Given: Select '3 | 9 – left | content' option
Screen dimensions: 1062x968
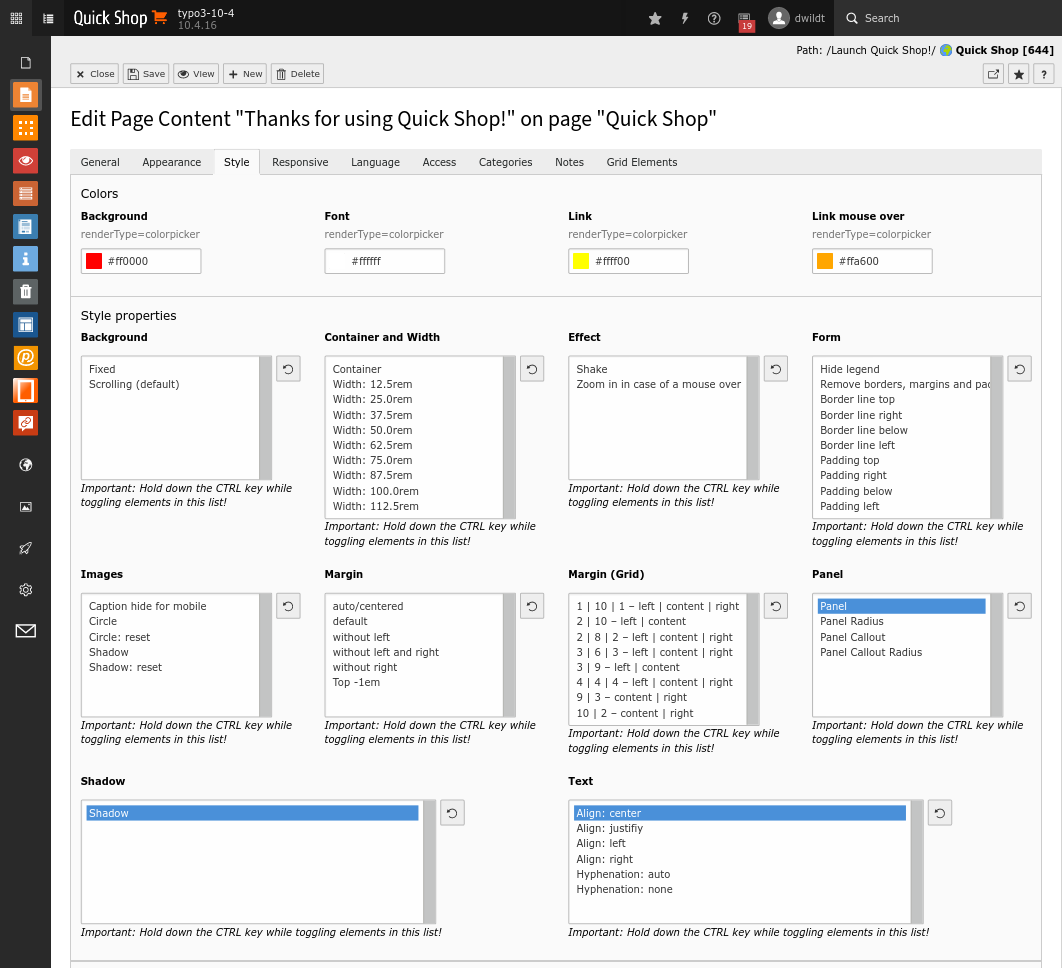Looking at the screenshot, I should click(659, 667).
